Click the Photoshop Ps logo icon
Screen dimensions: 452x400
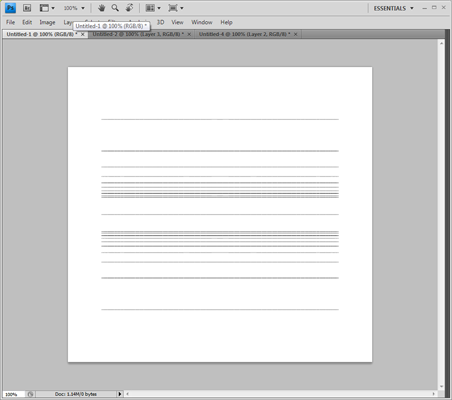pos(10,8)
